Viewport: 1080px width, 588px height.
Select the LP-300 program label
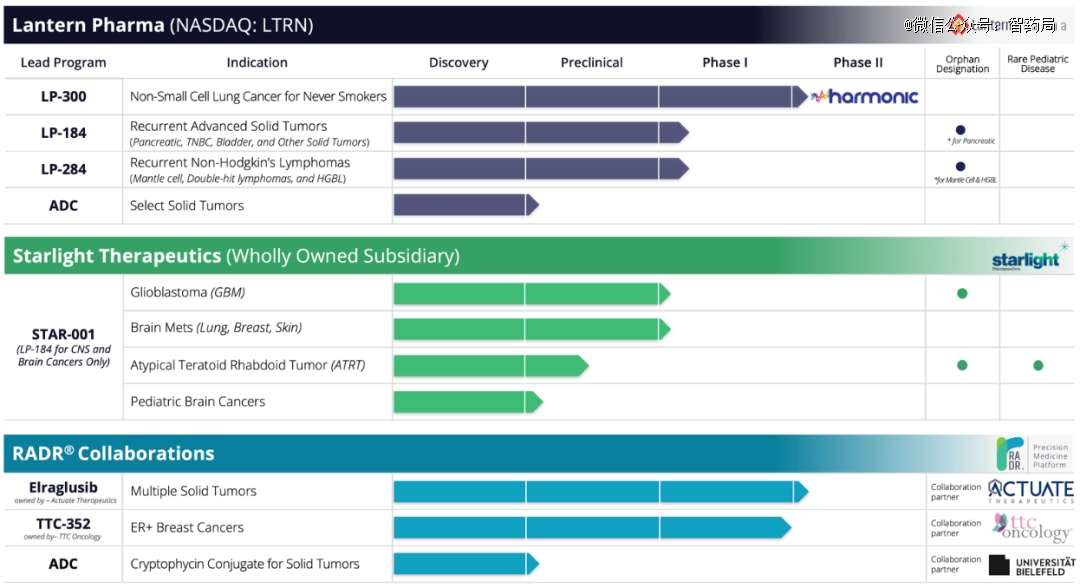pyautogui.click(x=63, y=96)
